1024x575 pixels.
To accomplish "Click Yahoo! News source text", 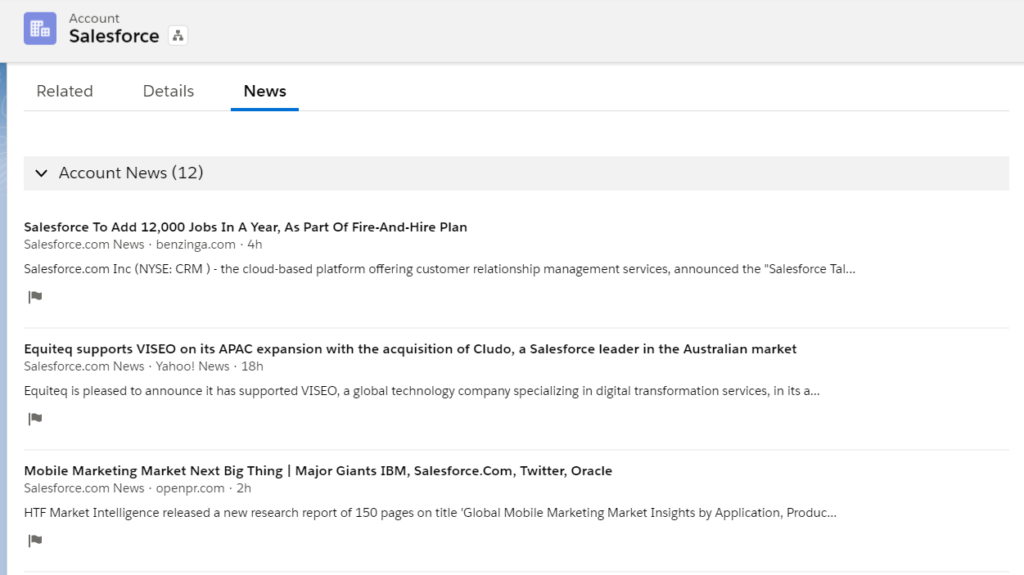I will tap(193, 367).
